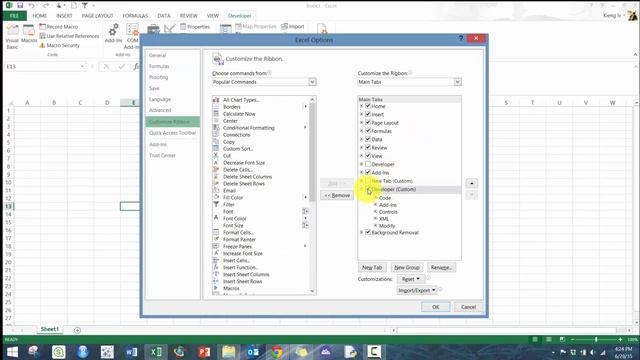Adjust the zoom slider in status bar
640x360 pixels.
pos(596,340)
